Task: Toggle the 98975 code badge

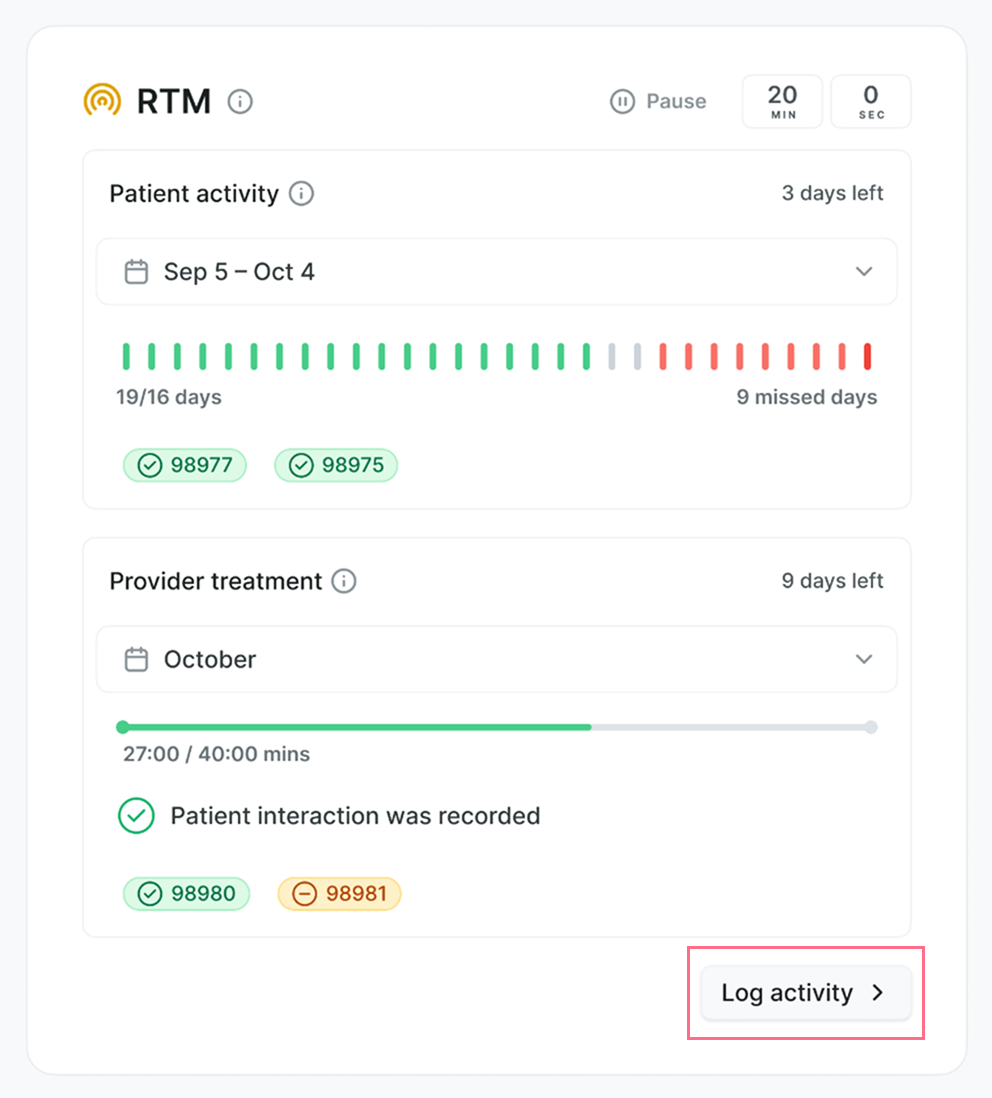Action: 336,465
